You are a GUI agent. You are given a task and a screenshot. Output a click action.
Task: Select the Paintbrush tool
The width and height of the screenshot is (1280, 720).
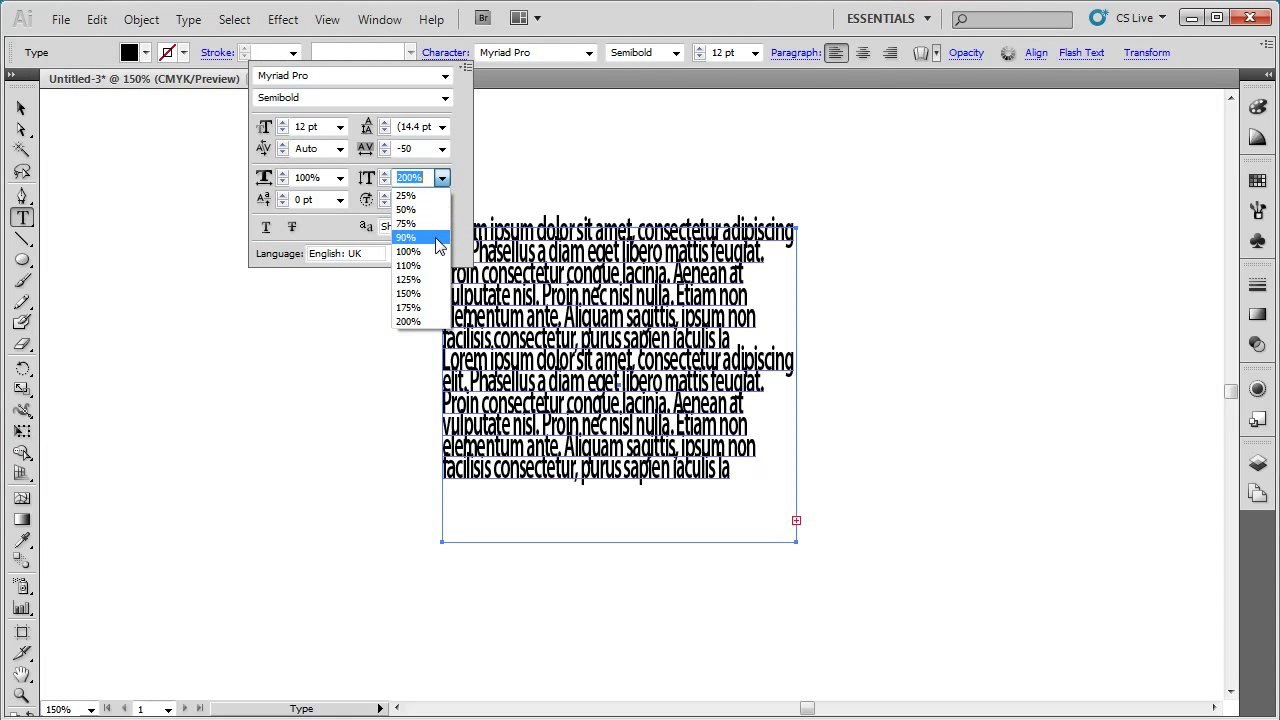pos(21,280)
